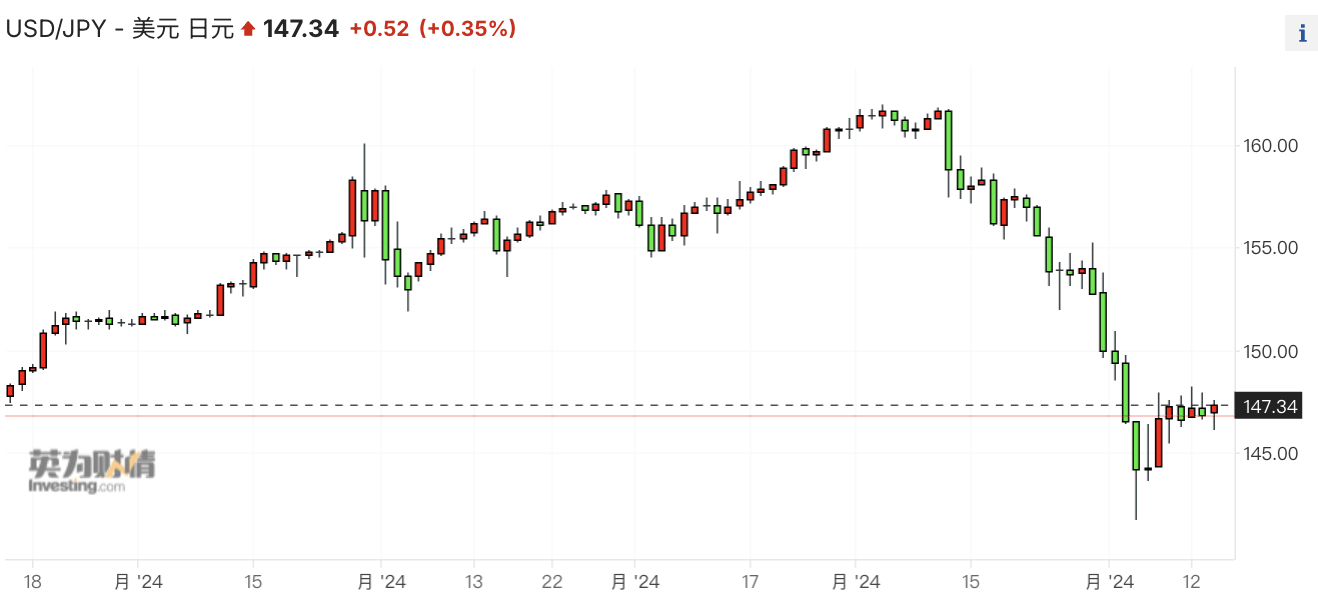The width and height of the screenshot is (1318, 610).
Task: Click the Investing.com watermark logo
Action: pos(92,471)
